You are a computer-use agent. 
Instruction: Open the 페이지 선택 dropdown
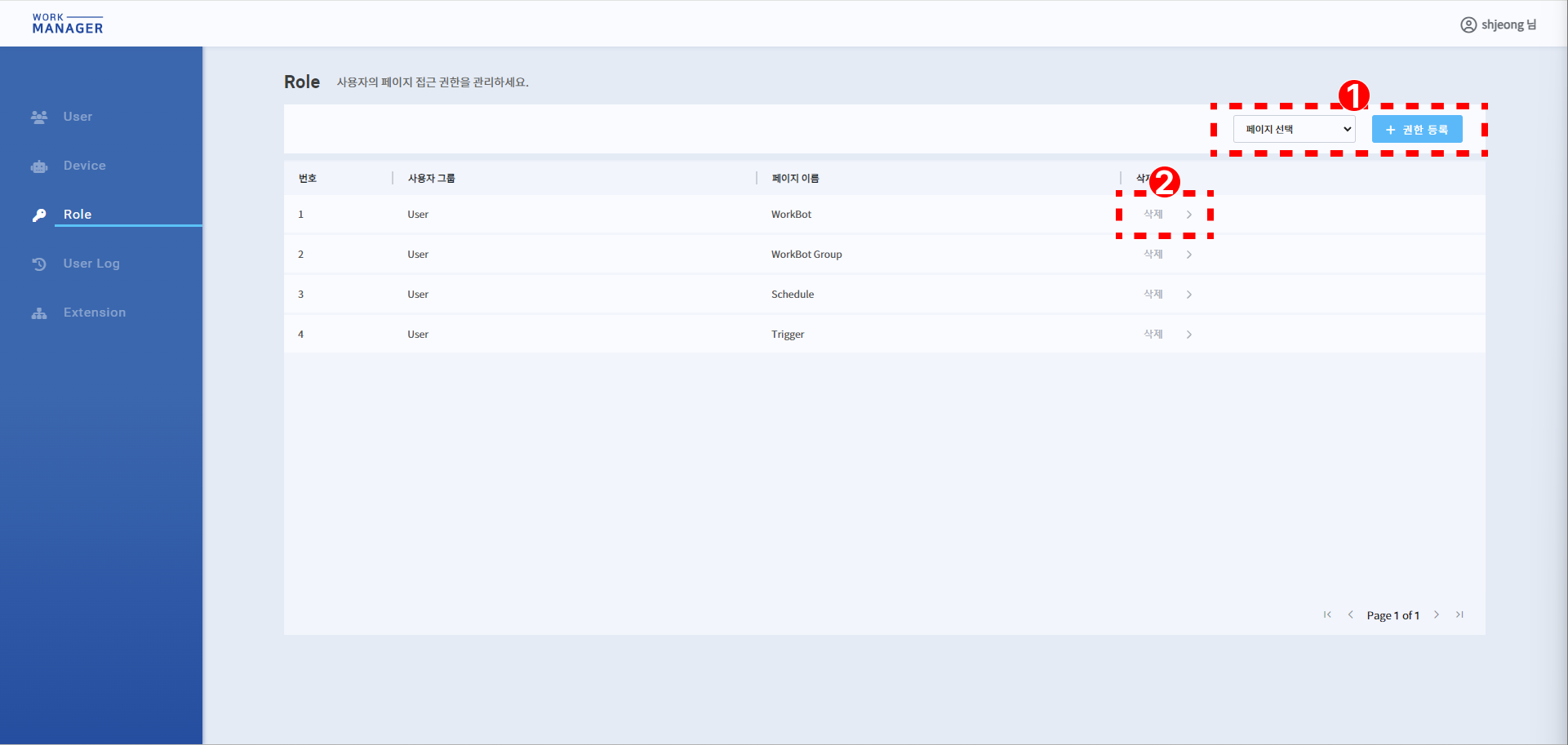1294,129
